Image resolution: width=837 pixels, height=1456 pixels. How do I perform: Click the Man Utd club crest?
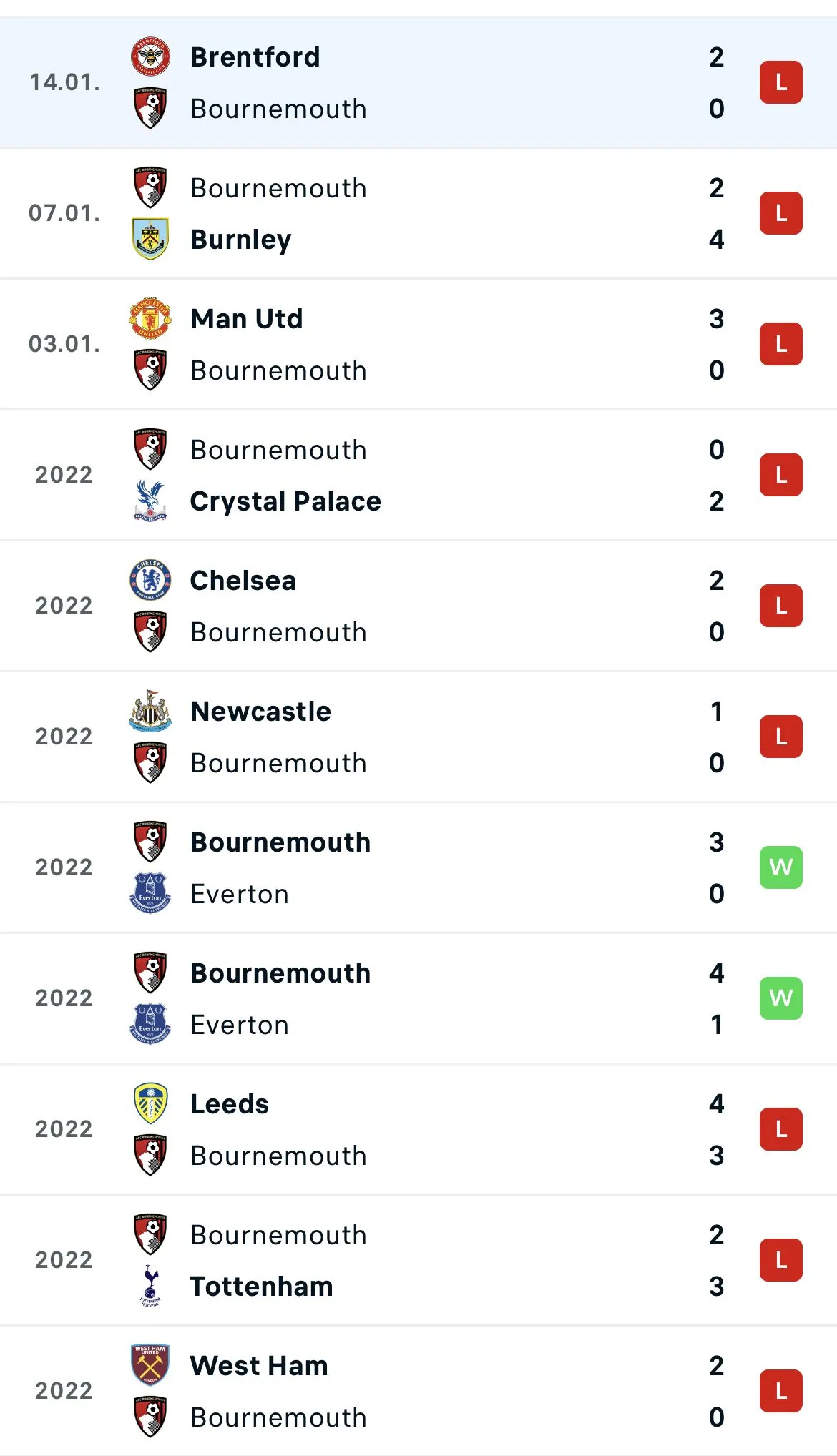pyautogui.click(x=150, y=318)
